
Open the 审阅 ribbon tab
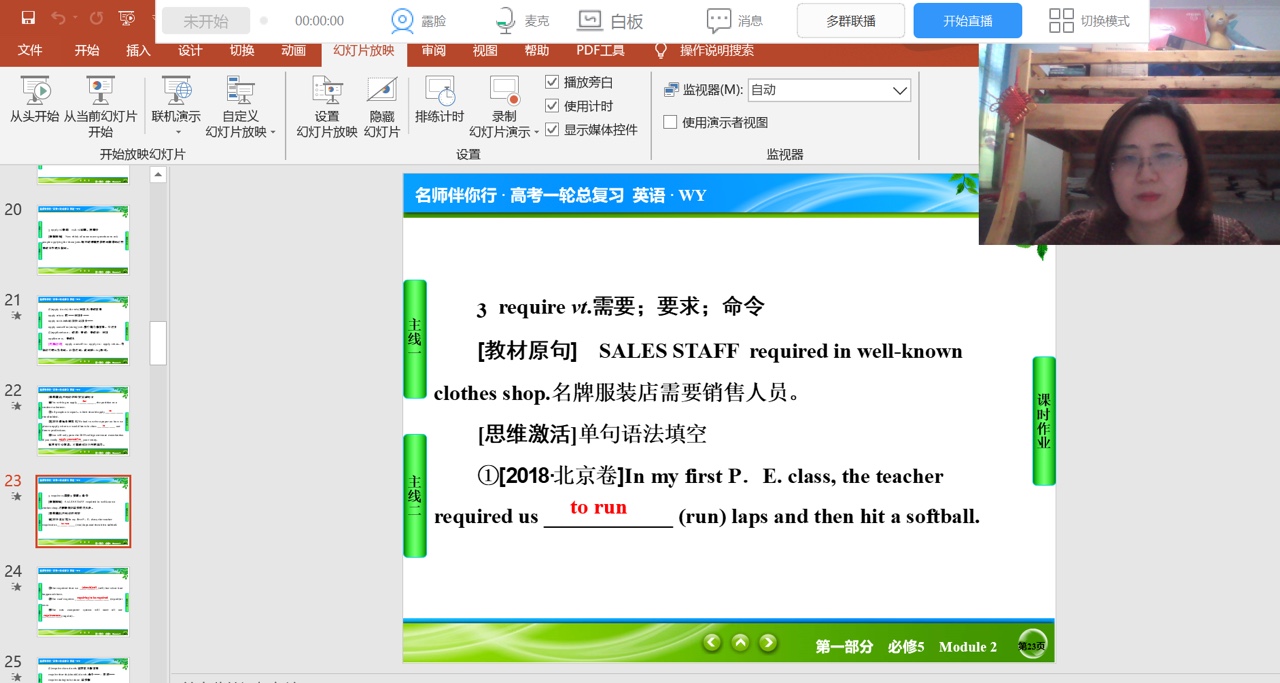433,51
